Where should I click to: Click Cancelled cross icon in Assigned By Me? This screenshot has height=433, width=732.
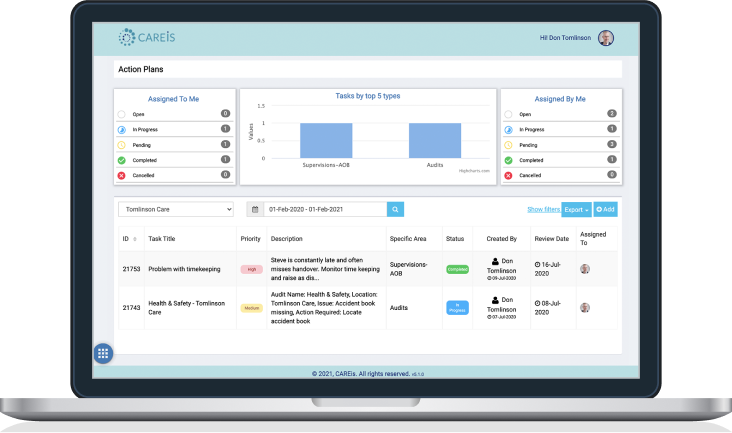click(x=508, y=175)
